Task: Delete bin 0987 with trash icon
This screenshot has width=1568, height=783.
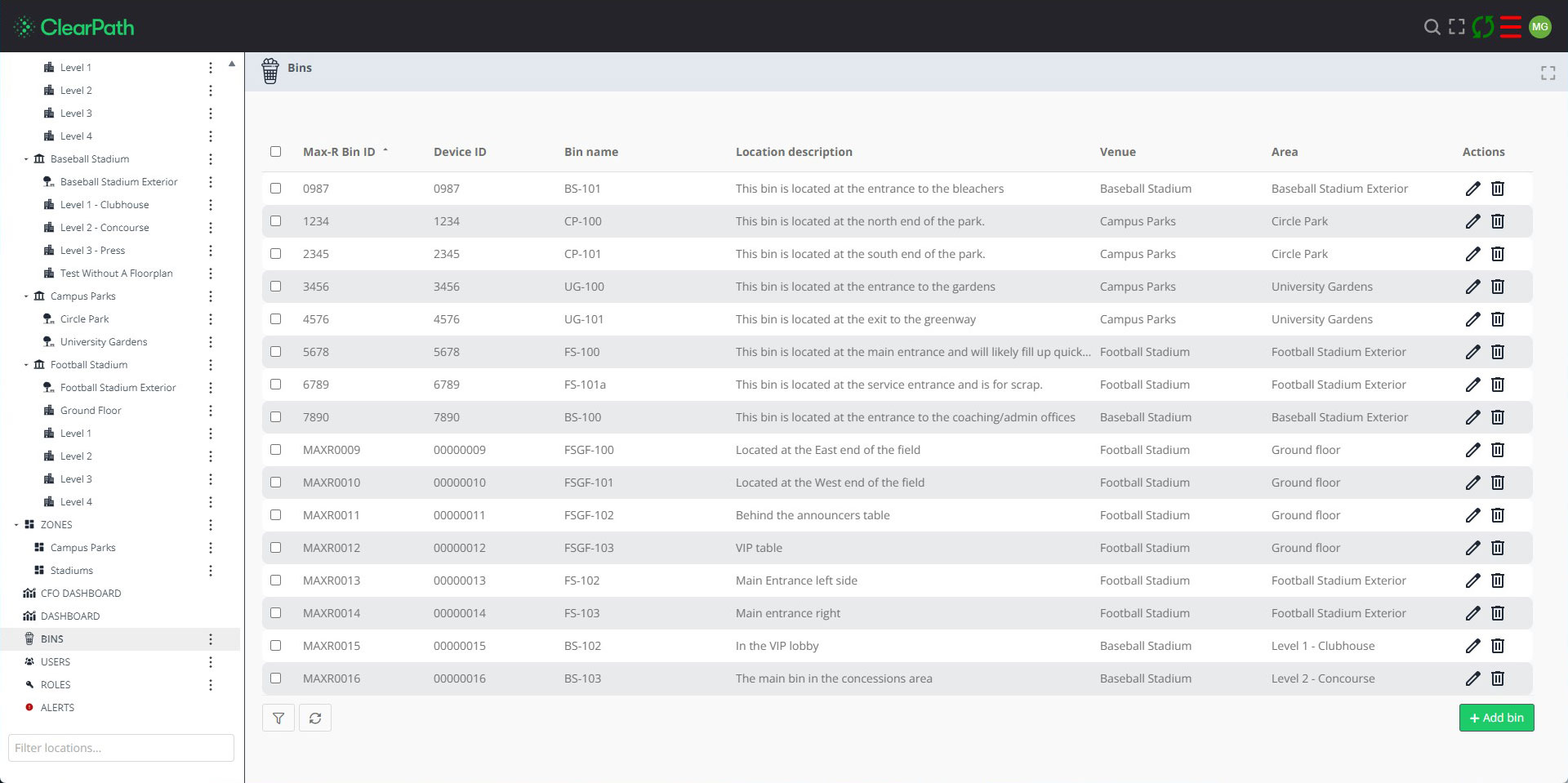Action: [x=1498, y=189]
